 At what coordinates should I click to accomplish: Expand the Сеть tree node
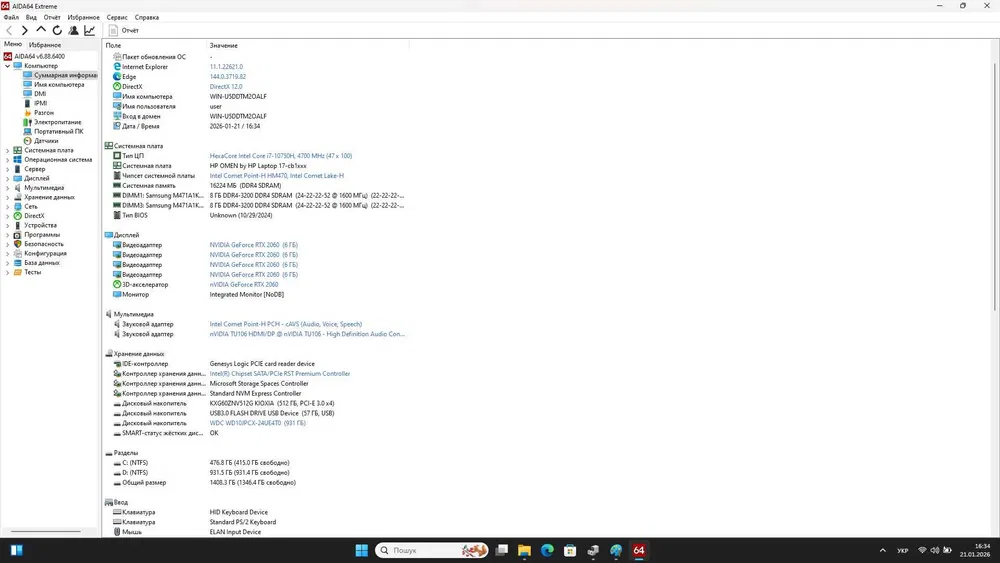(x=8, y=207)
